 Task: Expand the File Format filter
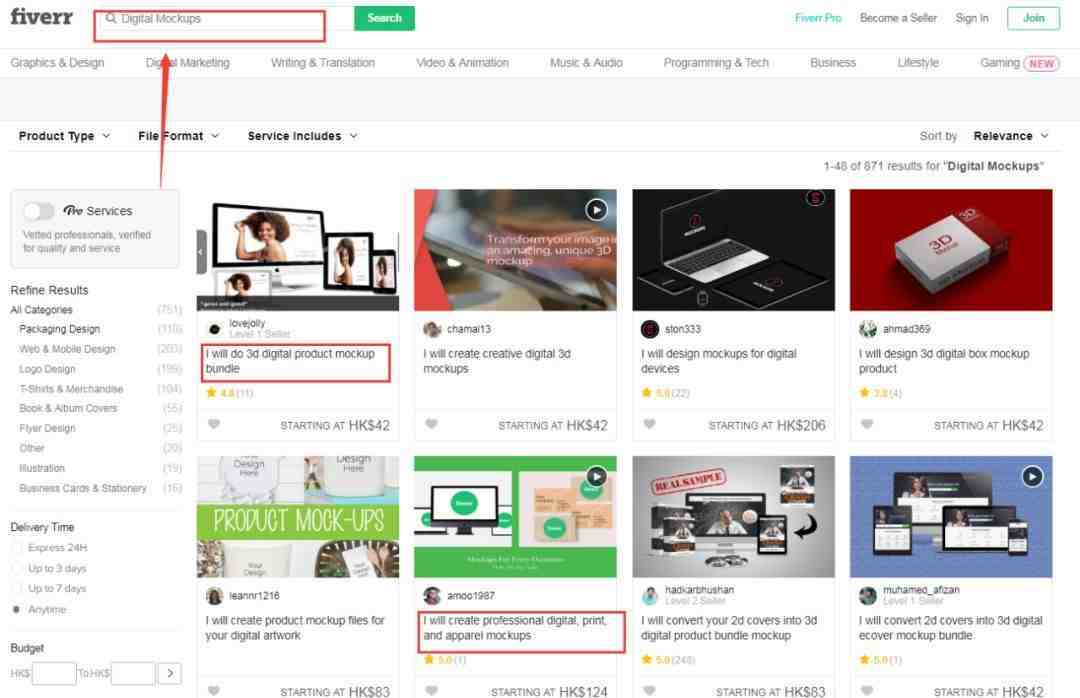(178, 136)
